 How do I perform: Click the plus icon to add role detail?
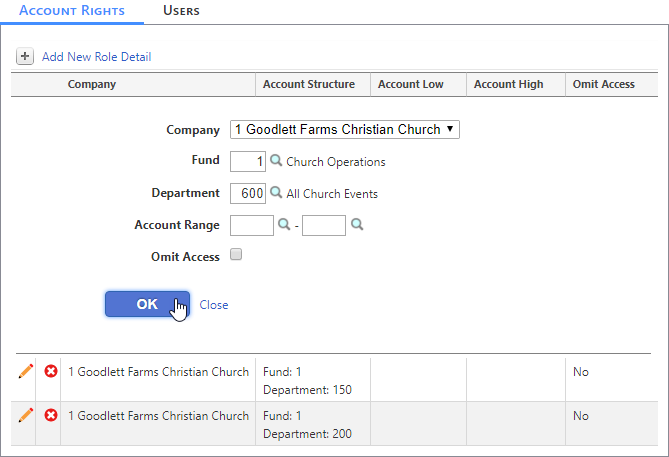tap(25, 57)
